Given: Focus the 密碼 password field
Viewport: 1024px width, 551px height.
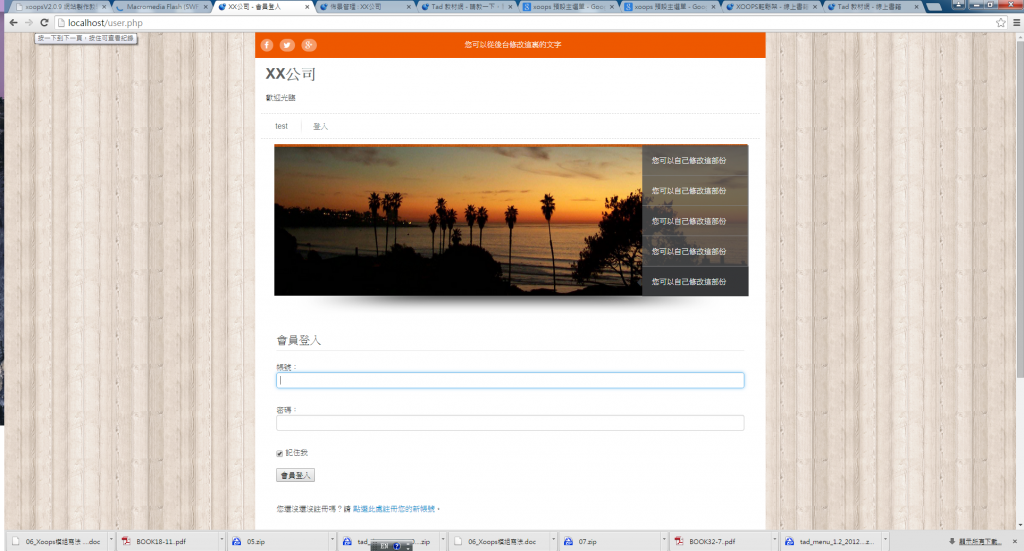Looking at the screenshot, I should coord(510,423).
